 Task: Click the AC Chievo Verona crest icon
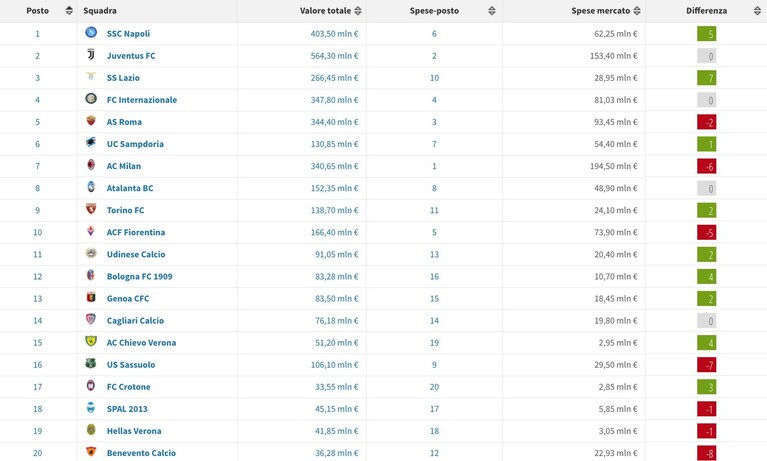coord(91,341)
